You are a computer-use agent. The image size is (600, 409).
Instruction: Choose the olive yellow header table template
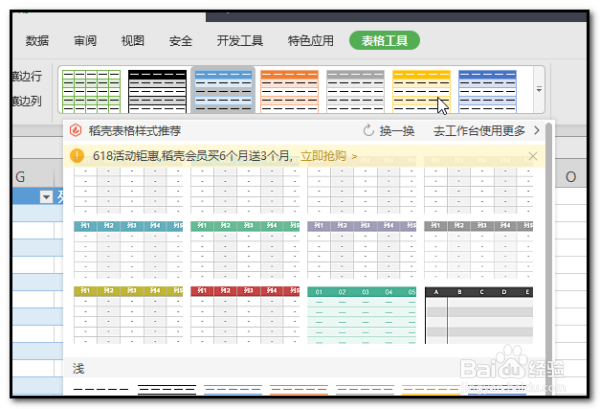(x=128, y=315)
